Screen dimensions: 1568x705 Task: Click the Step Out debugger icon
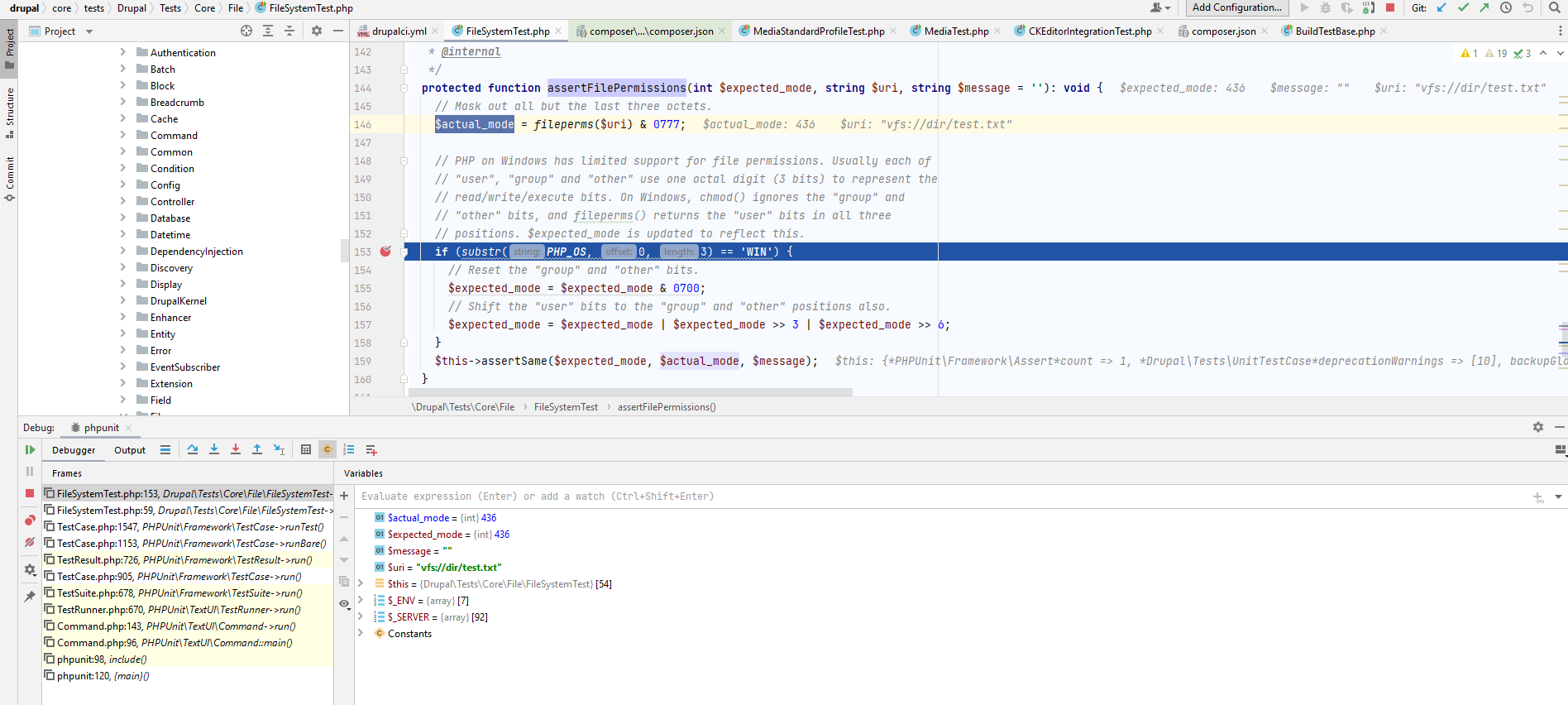tap(257, 449)
